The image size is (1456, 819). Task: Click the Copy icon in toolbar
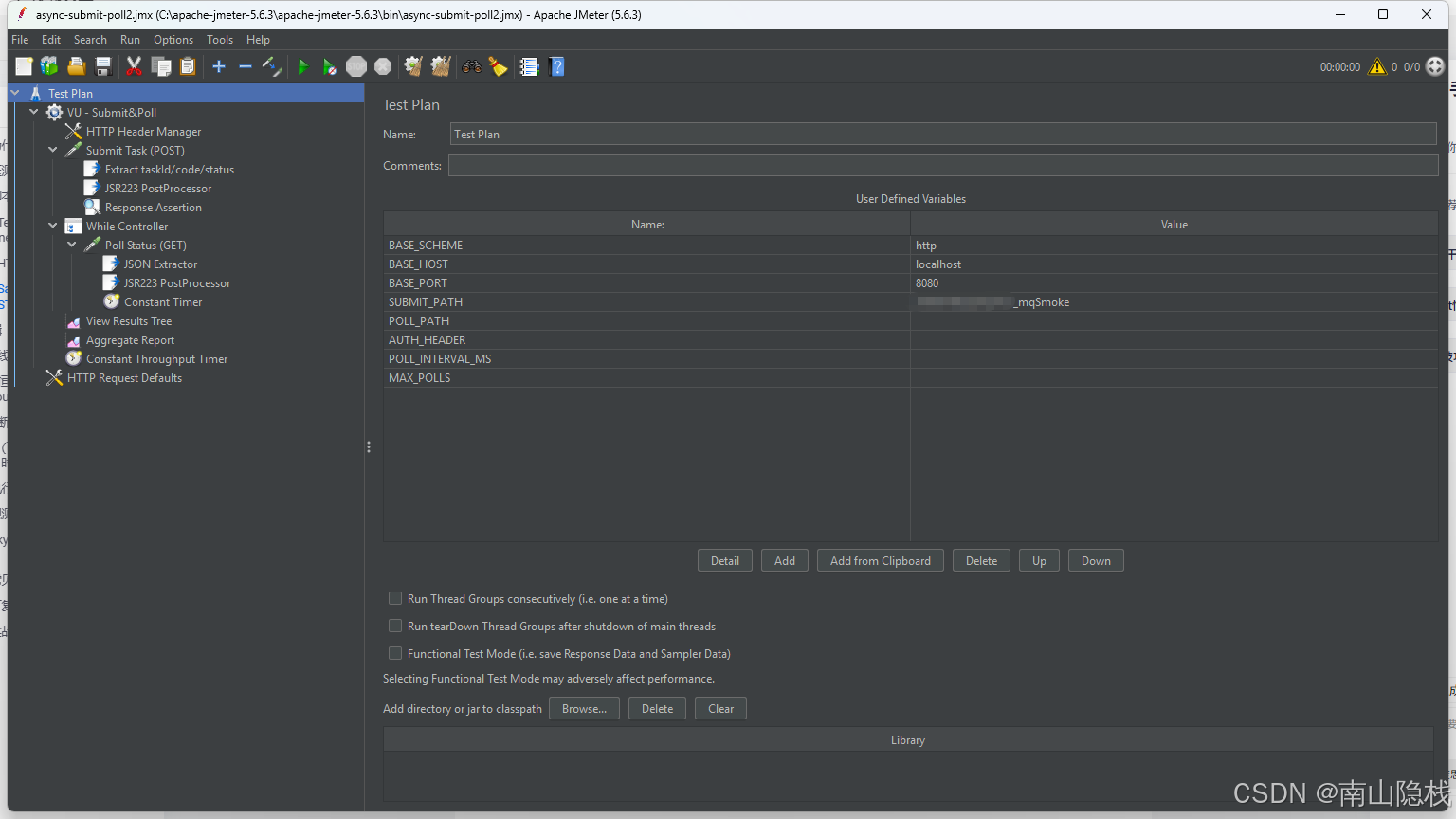[x=161, y=66]
